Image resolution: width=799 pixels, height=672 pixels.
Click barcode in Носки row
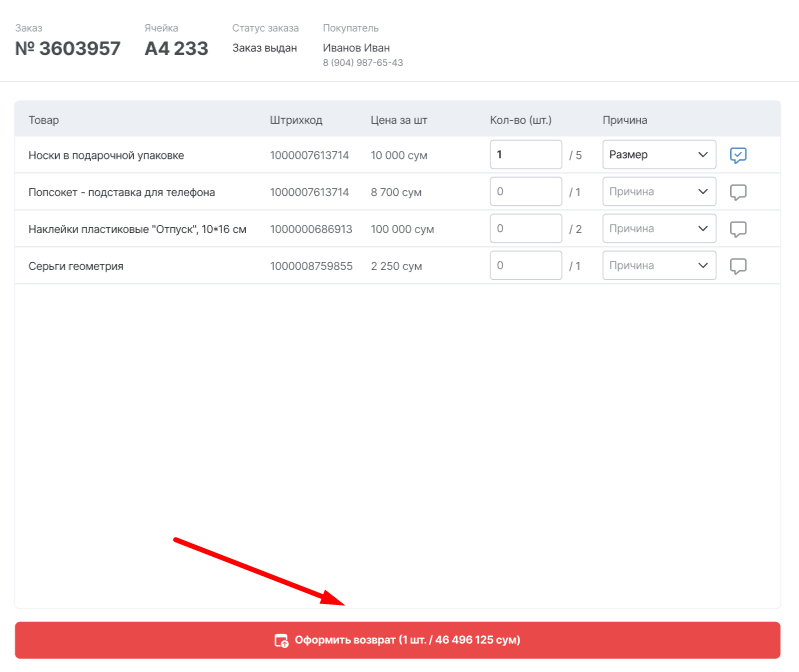tap(309, 155)
